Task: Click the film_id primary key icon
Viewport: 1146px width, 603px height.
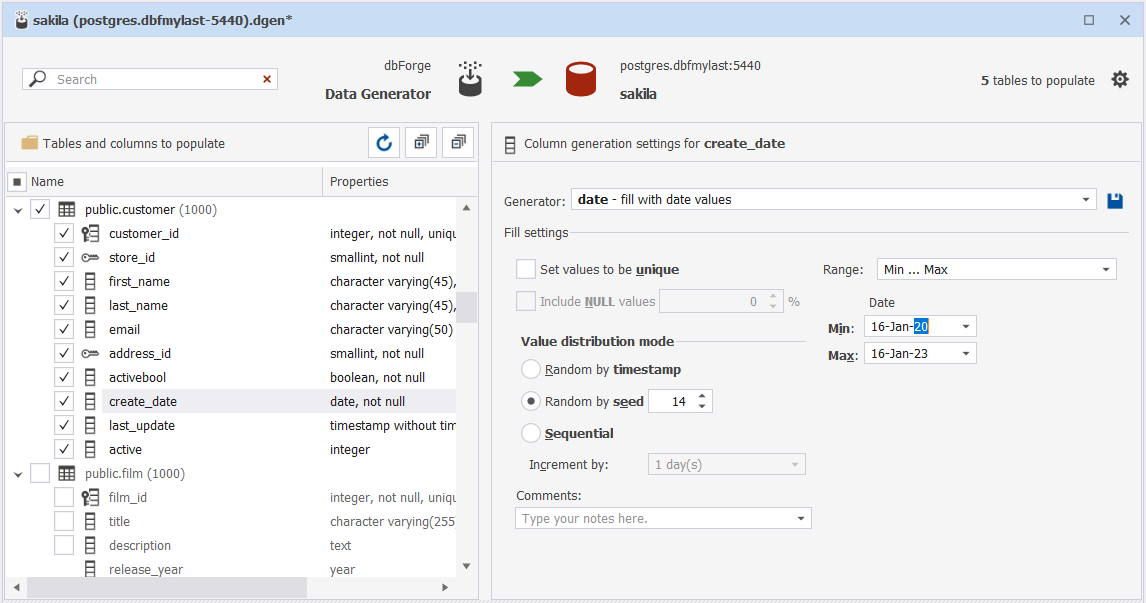Action: click(90, 498)
